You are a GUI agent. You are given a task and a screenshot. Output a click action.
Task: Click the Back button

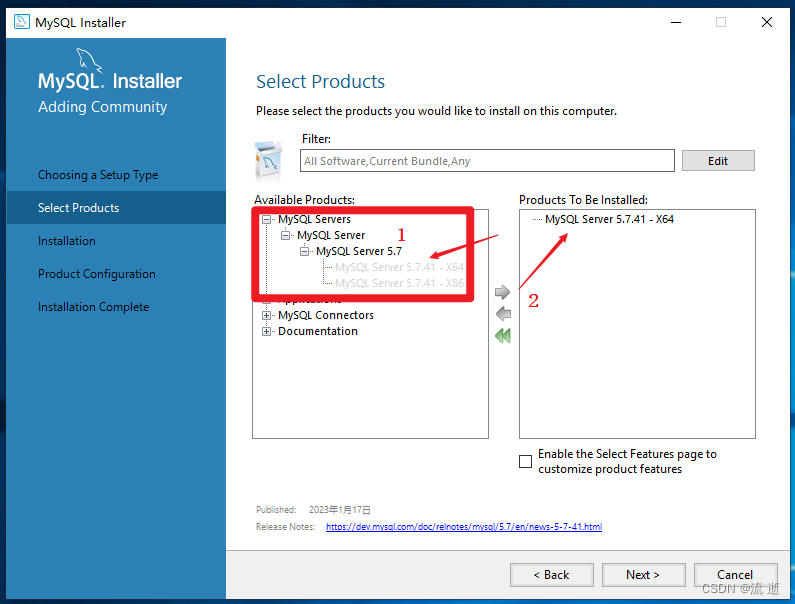coord(552,575)
